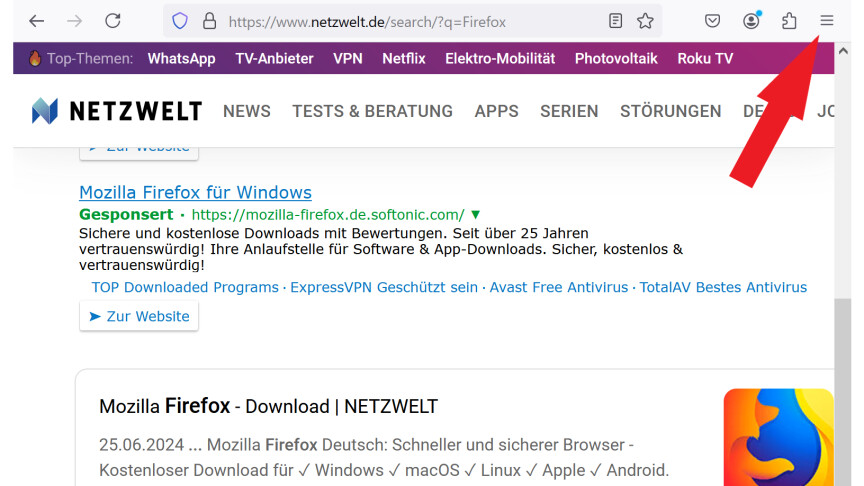This screenshot has width=864, height=486.
Task: Toggle reader view icon in address bar
Action: coord(615,21)
